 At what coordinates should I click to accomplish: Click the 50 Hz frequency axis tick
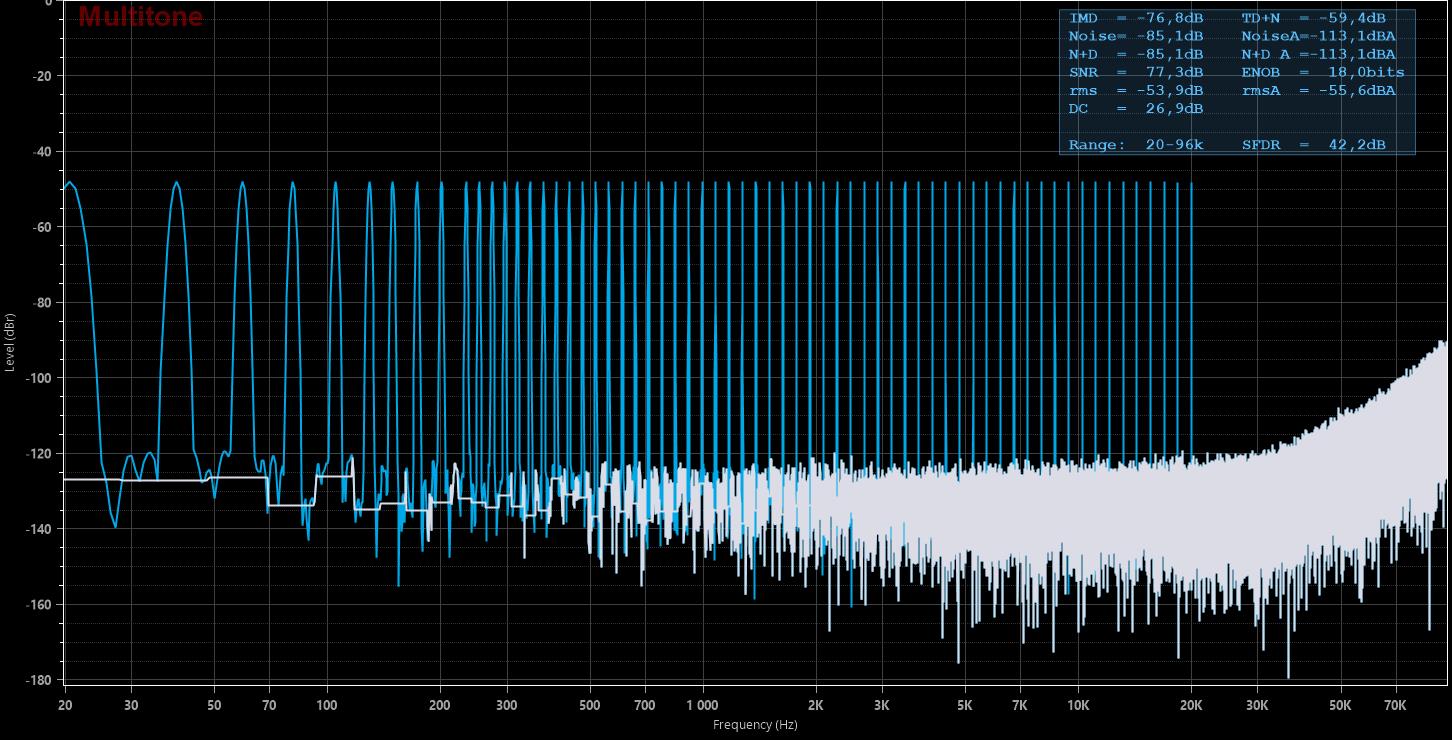214,705
